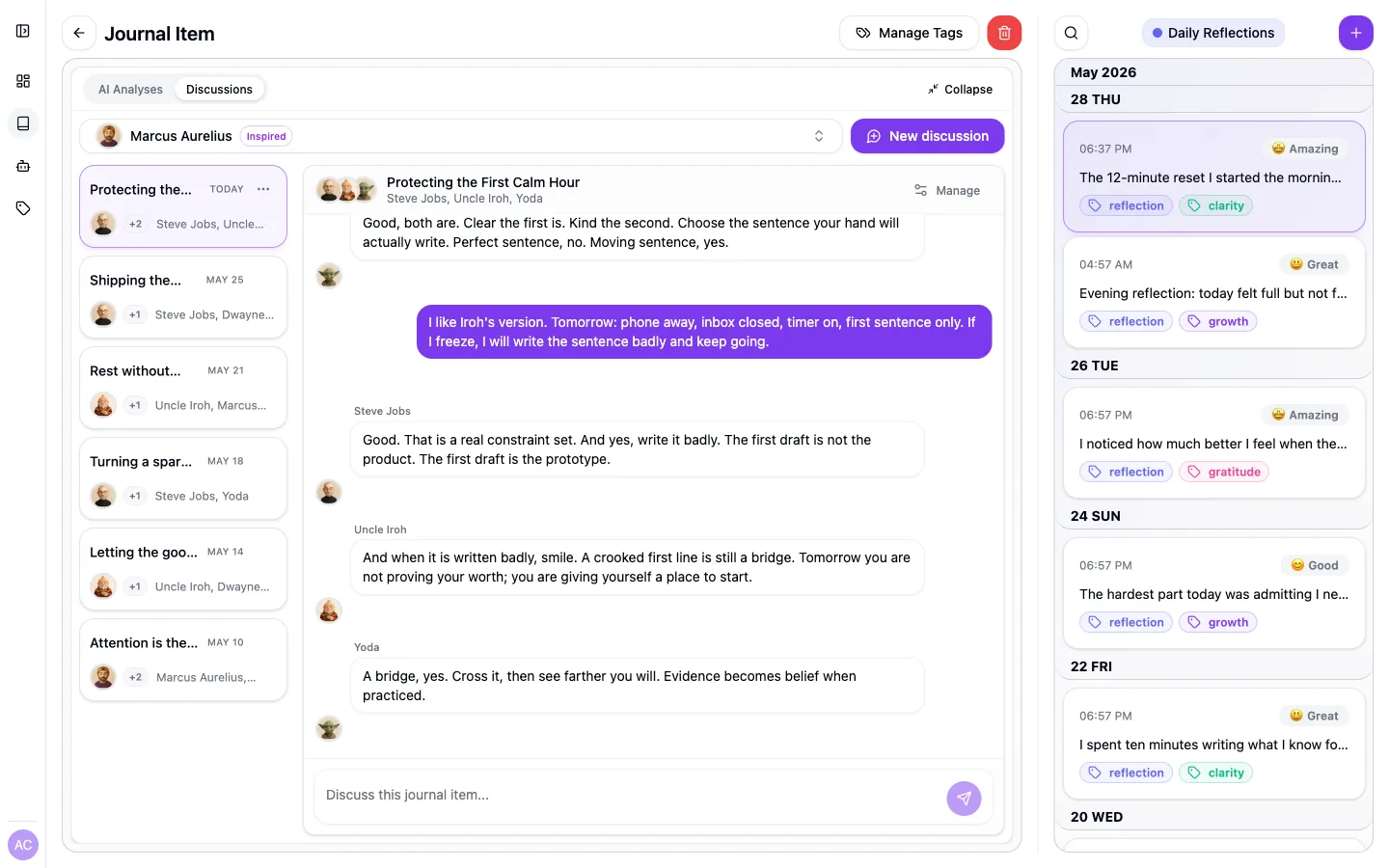
Task: Toggle the sidebar panel icon
Action: point(23,31)
